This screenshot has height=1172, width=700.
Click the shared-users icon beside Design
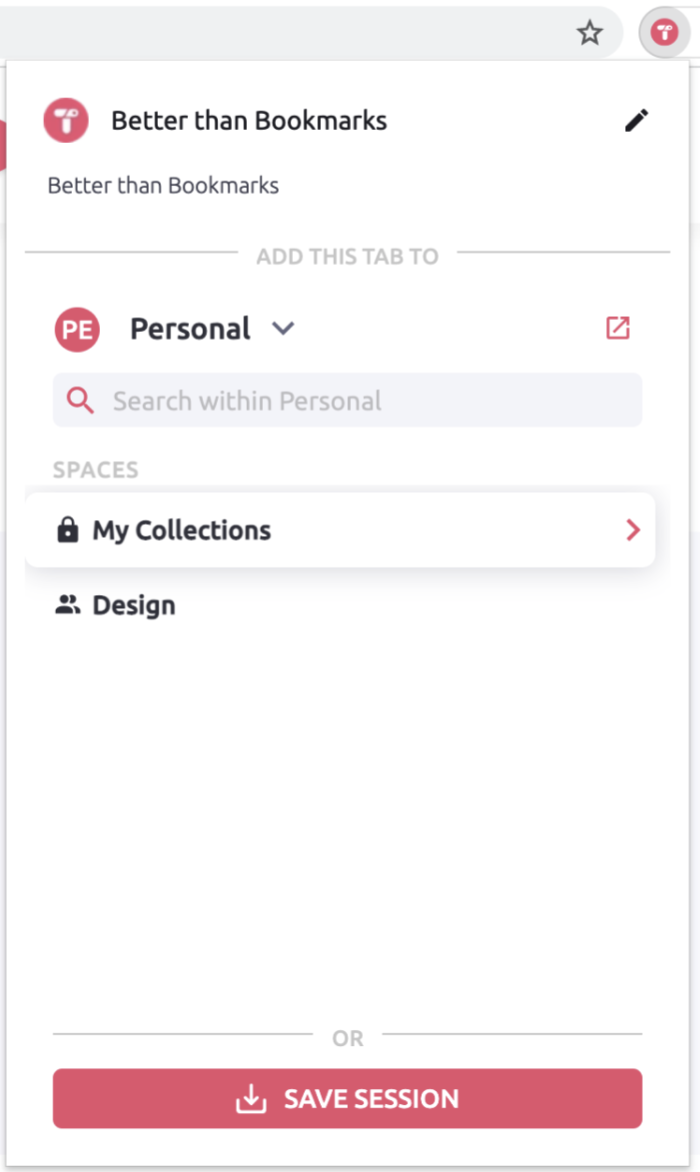tap(67, 604)
